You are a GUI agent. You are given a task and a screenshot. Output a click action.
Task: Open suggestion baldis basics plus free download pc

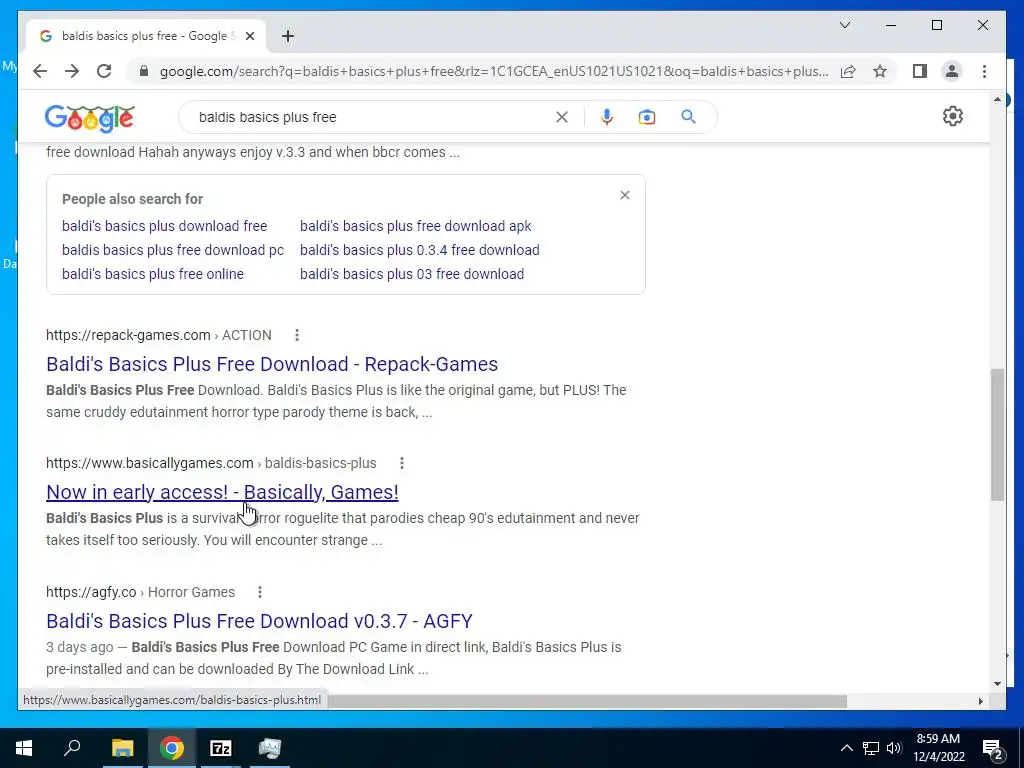click(173, 250)
